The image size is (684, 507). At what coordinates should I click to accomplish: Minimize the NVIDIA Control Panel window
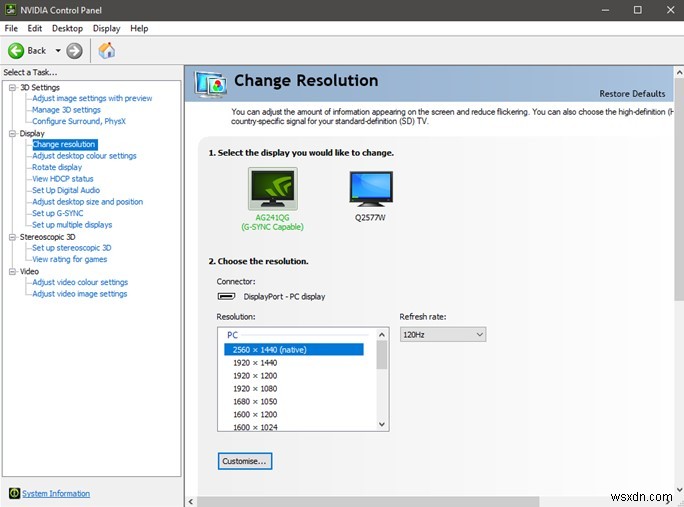pyautogui.click(x=605, y=10)
